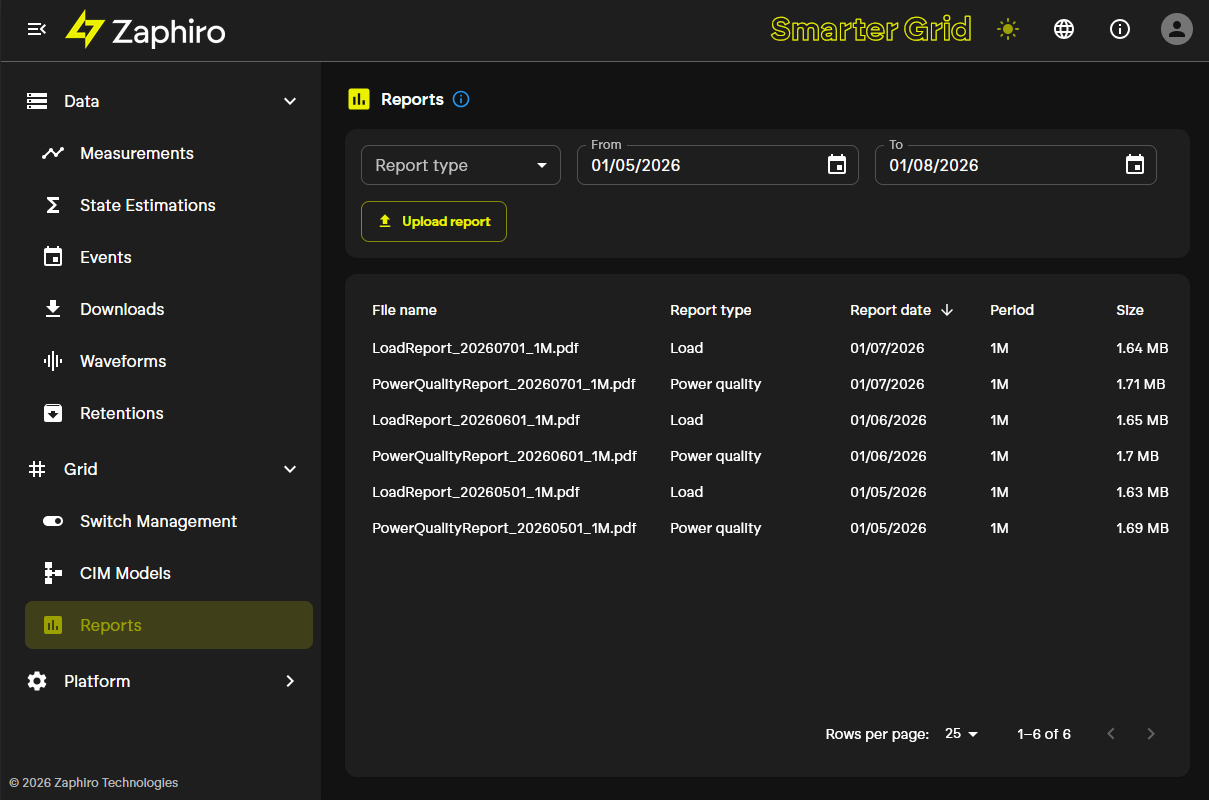
Task: Click the Waveforms audio bars icon
Action: (53, 361)
